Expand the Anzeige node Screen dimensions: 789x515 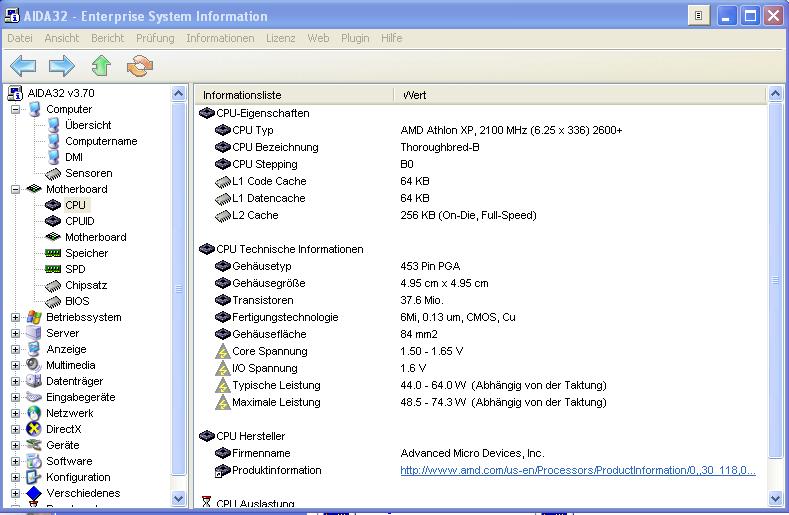tap(16, 349)
